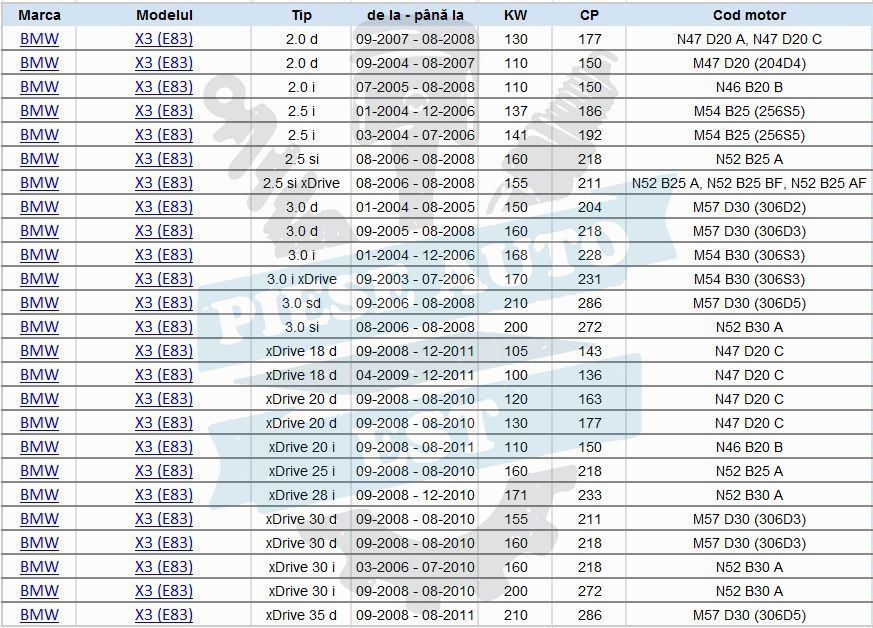The image size is (873, 628).
Task: Select the CP value 228
Action: pyautogui.click(x=589, y=256)
